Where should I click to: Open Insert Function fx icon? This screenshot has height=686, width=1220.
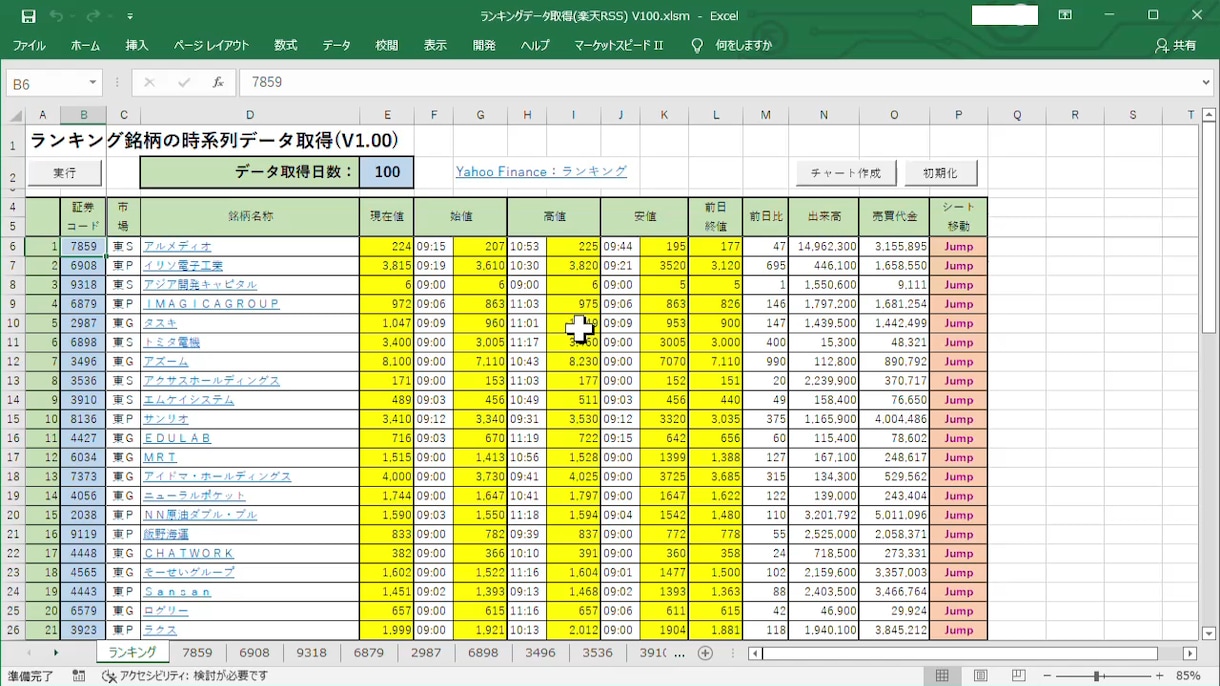[x=218, y=83]
